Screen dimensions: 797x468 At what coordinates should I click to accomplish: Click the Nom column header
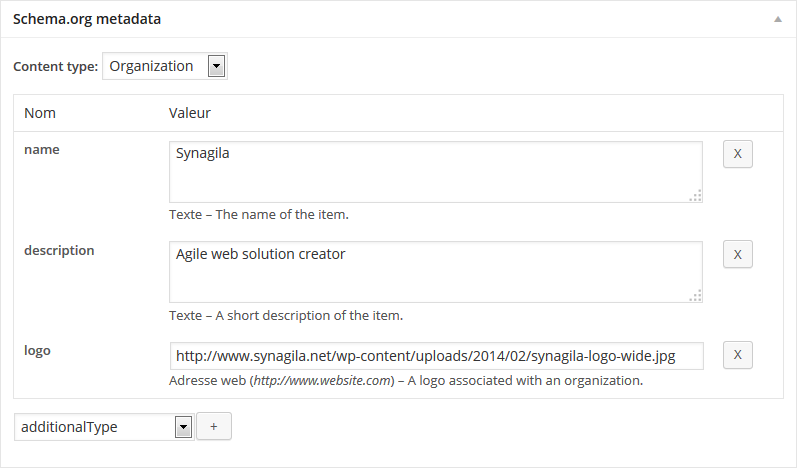point(40,113)
